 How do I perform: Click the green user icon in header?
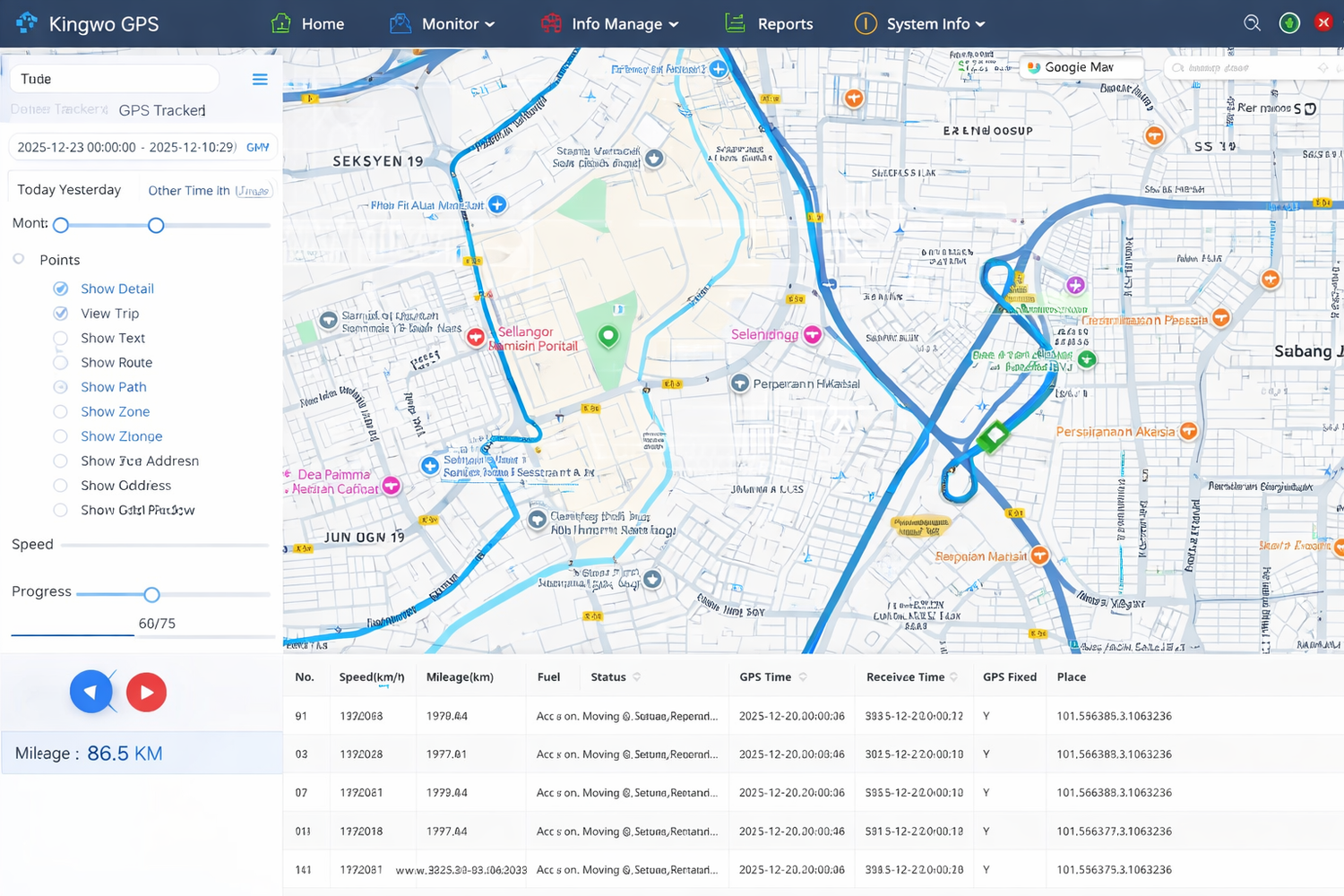[1289, 23]
